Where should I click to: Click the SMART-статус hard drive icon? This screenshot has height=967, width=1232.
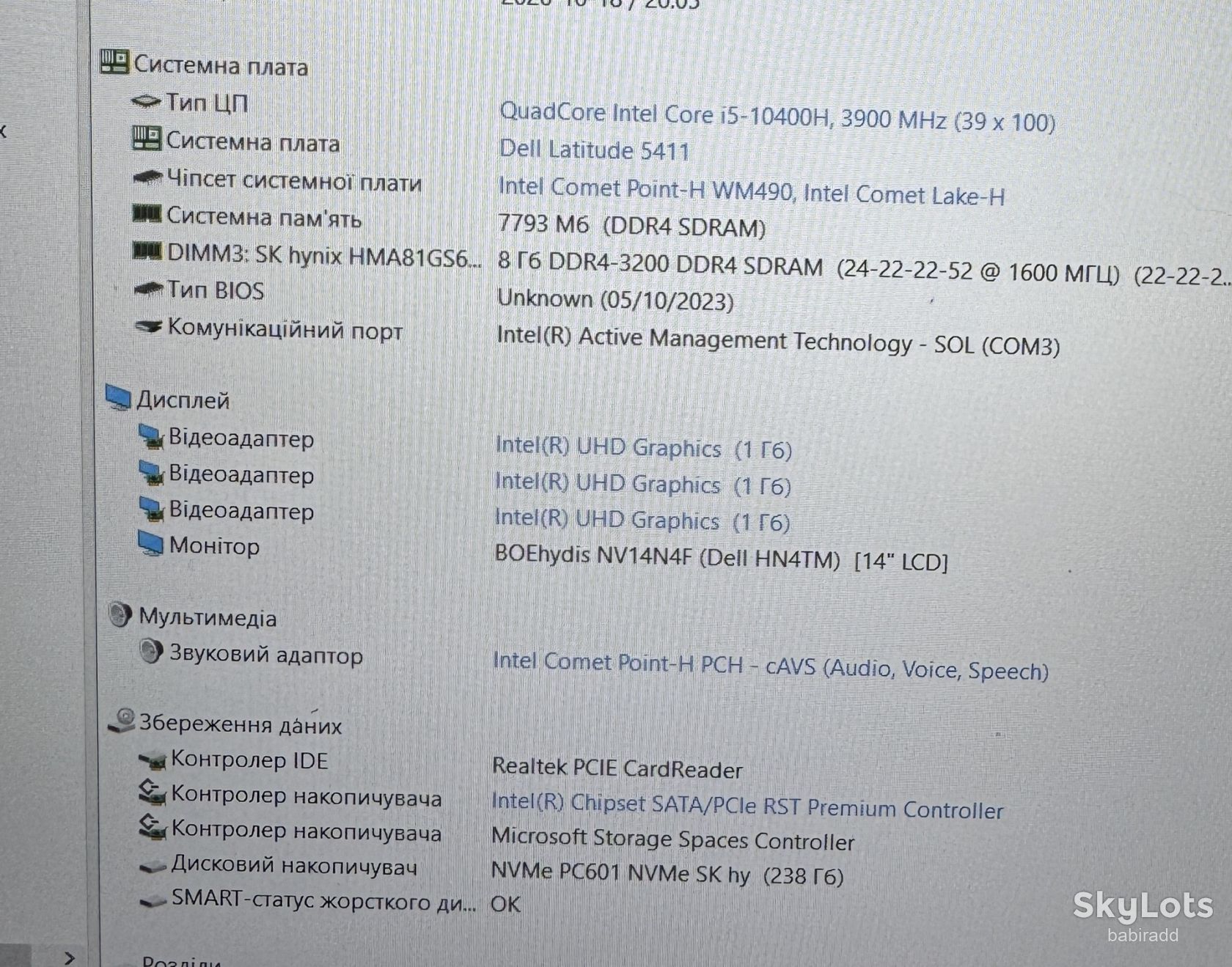(153, 900)
